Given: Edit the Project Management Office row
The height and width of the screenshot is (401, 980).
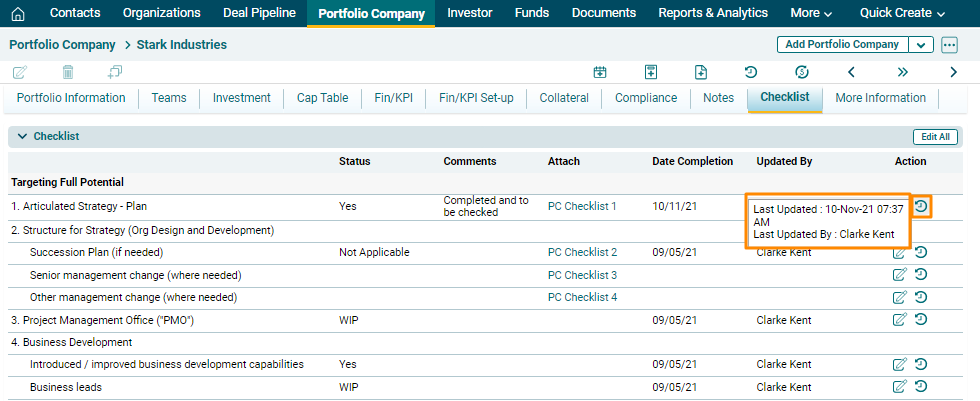Looking at the screenshot, I should point(900,319).
